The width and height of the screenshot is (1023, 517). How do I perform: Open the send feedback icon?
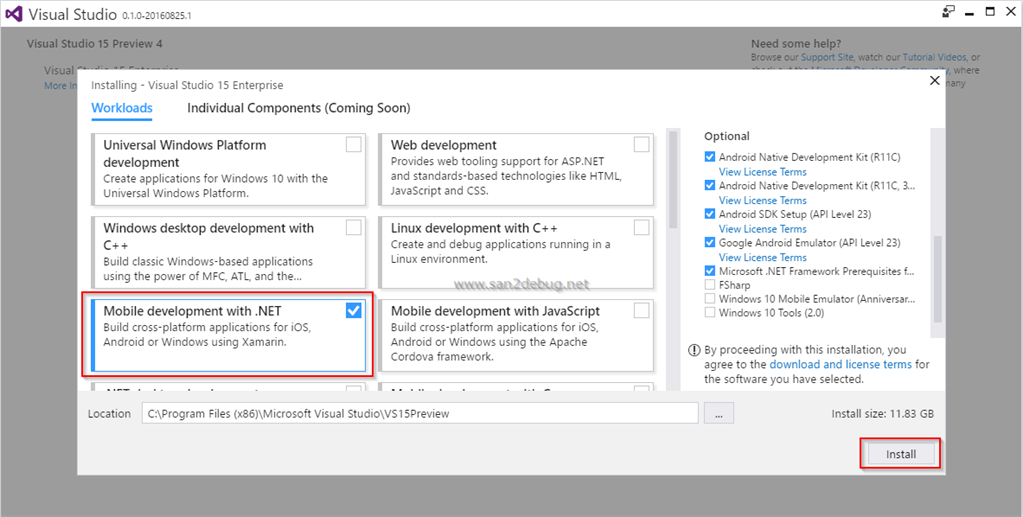tap(948, 12)
